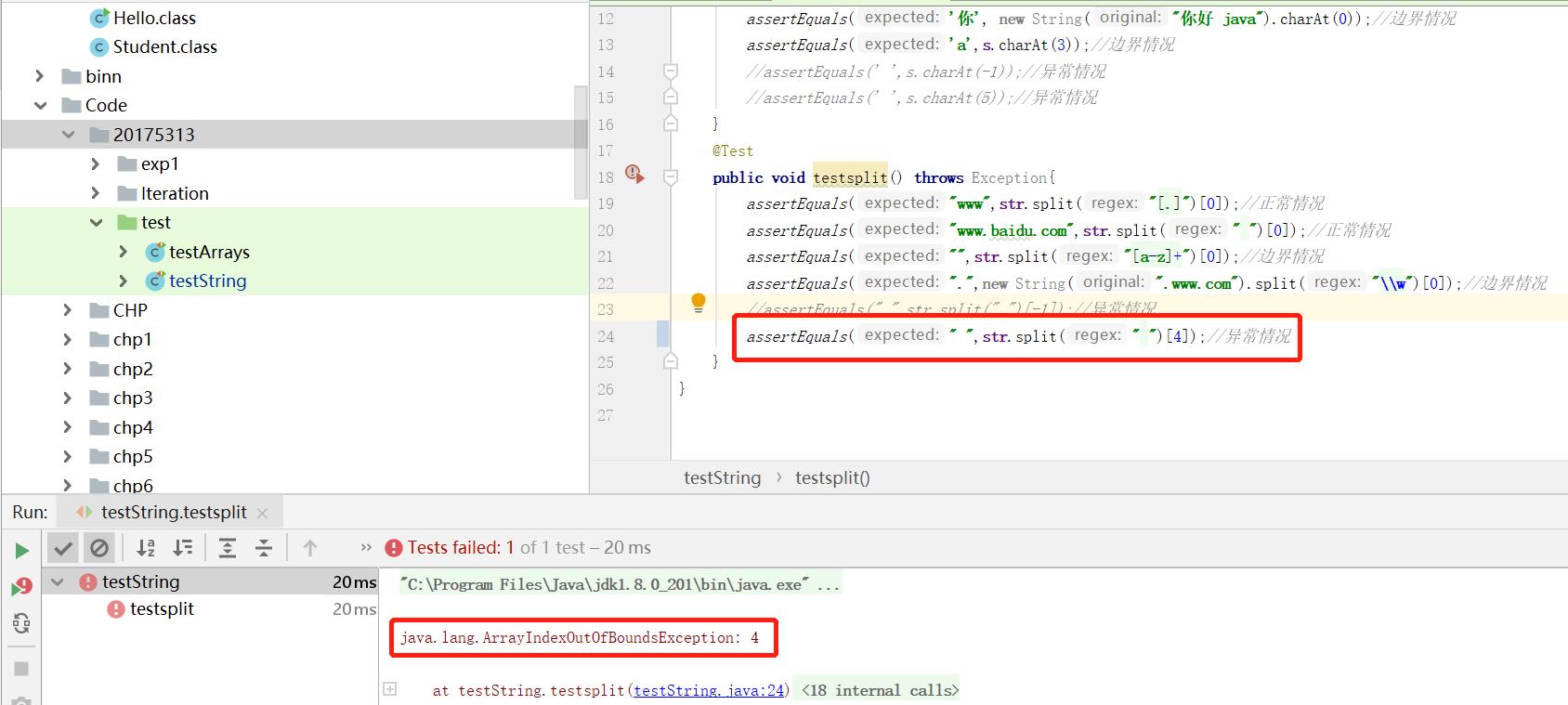Expand the testString class node
This screenshot has width=1568, height=705.
[x=124, y=281]
